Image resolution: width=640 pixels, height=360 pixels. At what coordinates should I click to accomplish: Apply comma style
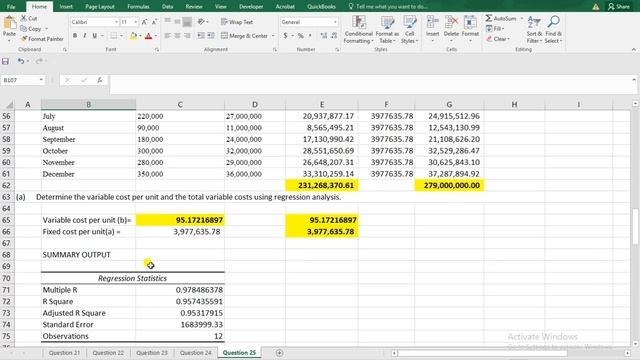click(310, 36)
